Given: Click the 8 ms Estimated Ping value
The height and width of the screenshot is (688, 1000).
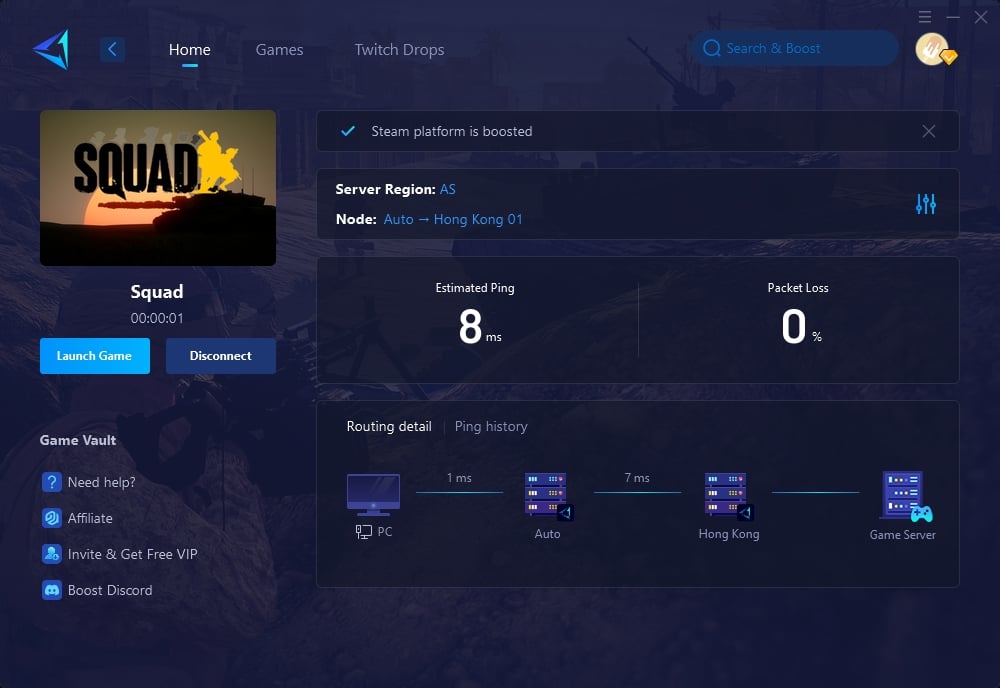Looking at the screenshot, I should 480,326.
